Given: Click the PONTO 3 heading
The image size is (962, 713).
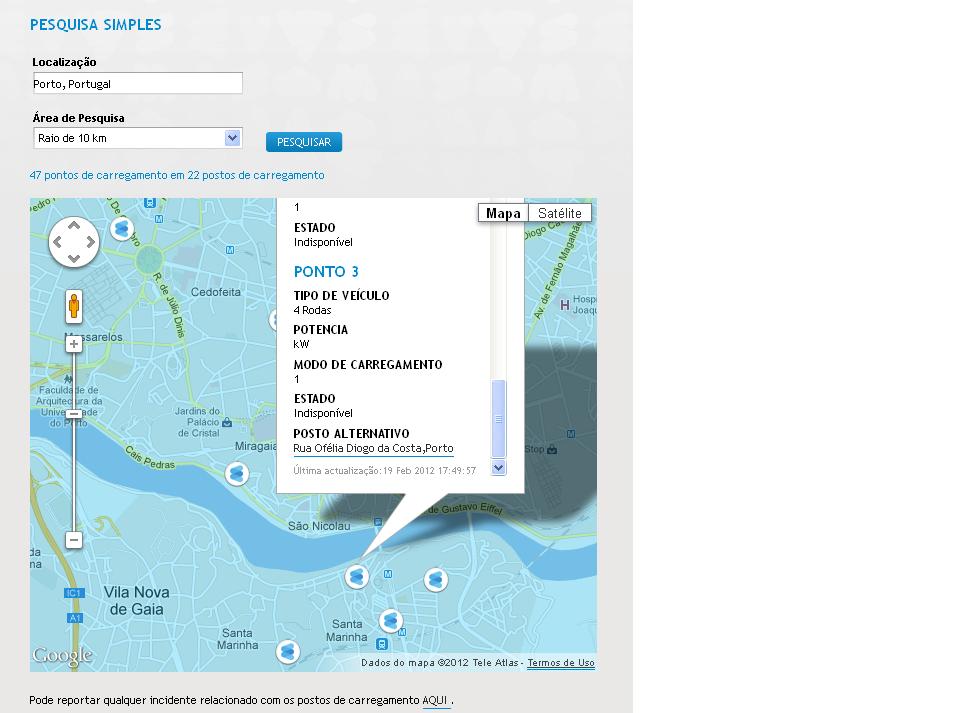Looking at the screenshot, I should [x=326, y=271].
